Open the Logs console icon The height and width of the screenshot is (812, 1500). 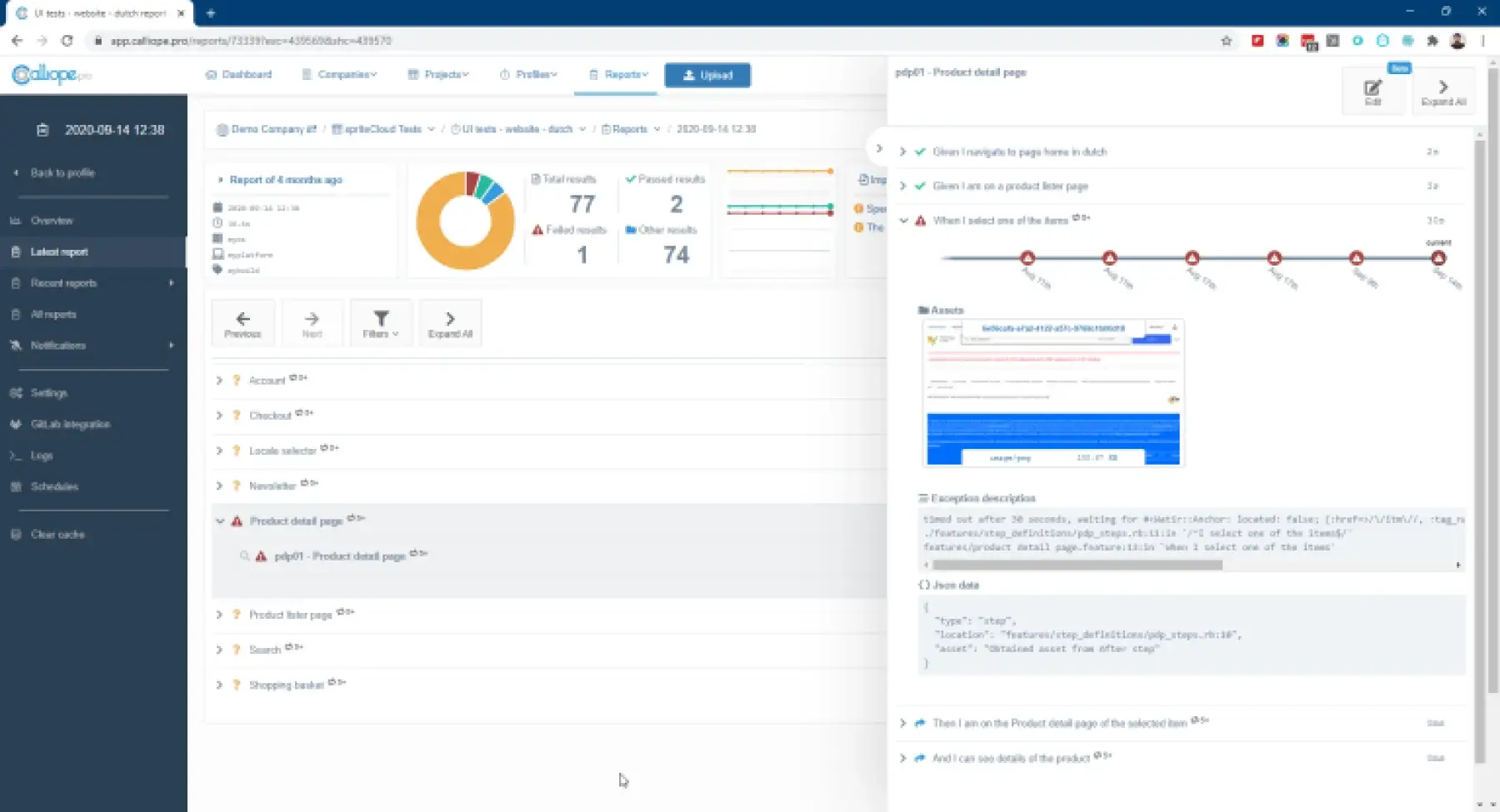(15, 456)
